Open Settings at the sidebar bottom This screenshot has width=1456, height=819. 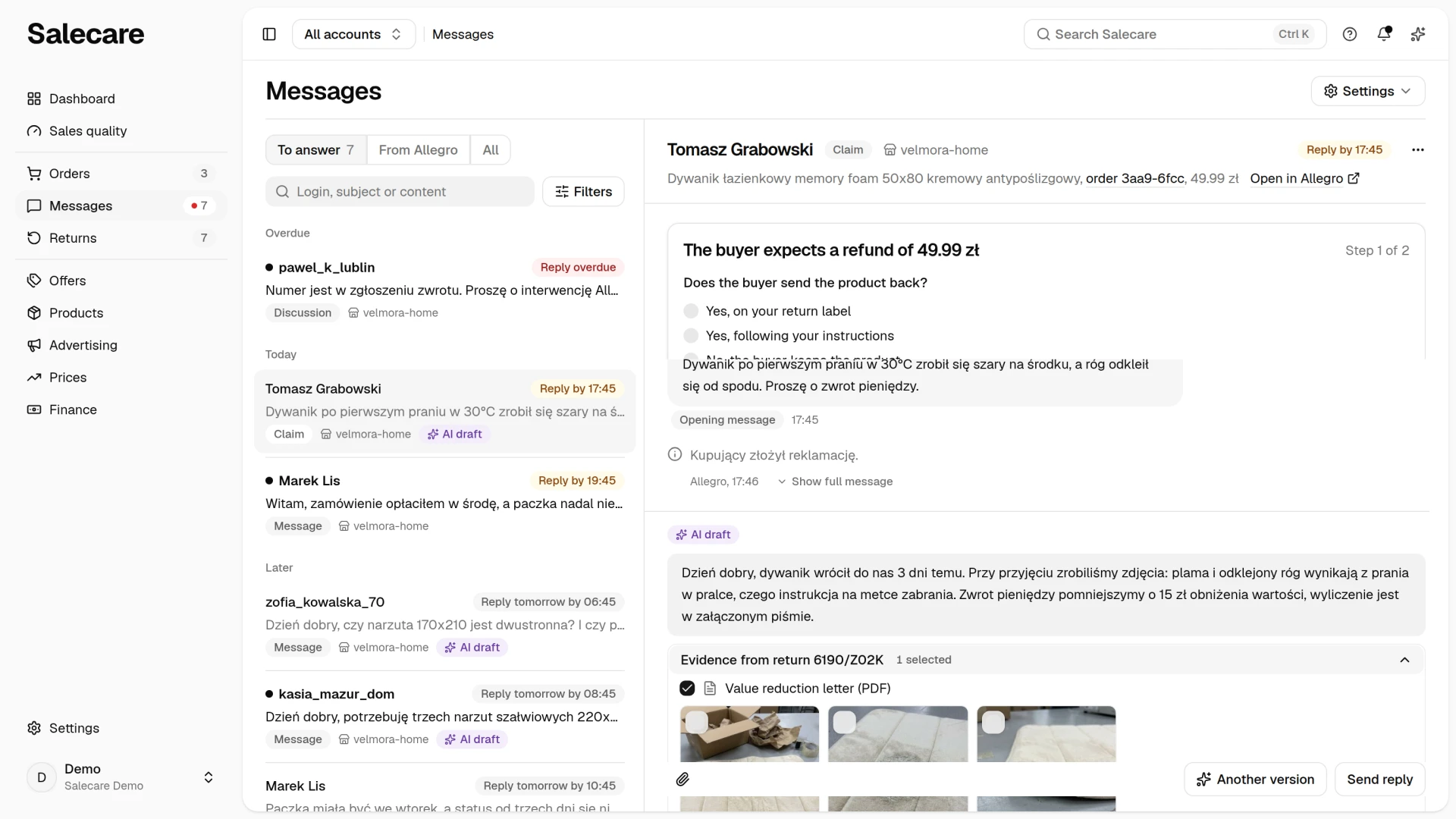[x=121, y=728]
